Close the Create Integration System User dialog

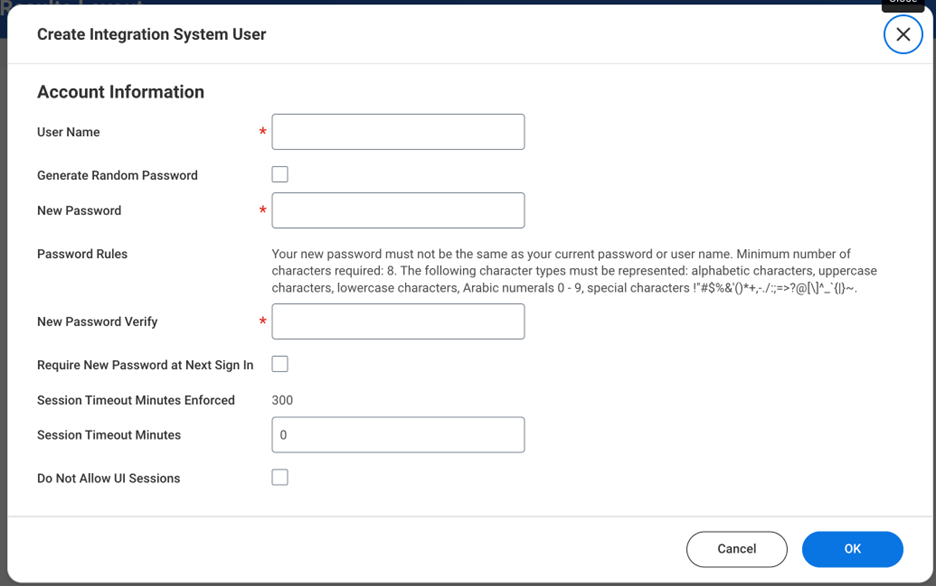tap(902, 35)
